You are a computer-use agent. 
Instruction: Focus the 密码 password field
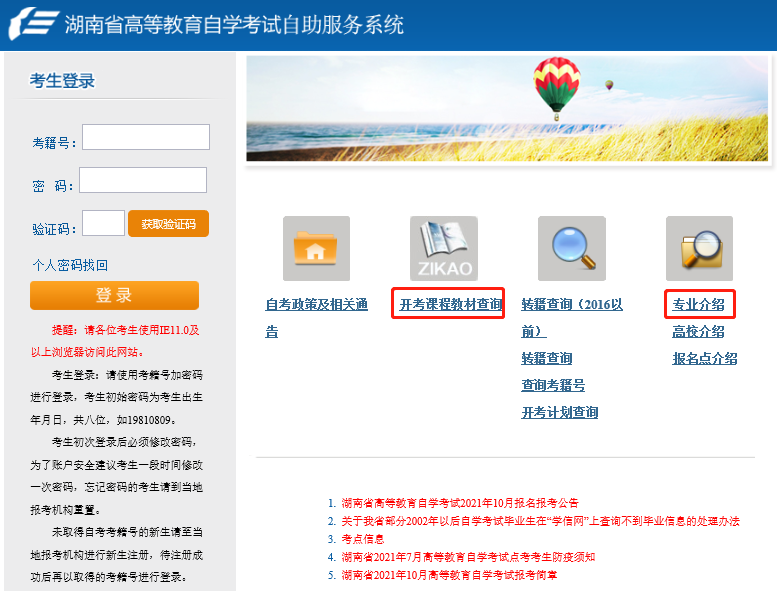(143, 180)
